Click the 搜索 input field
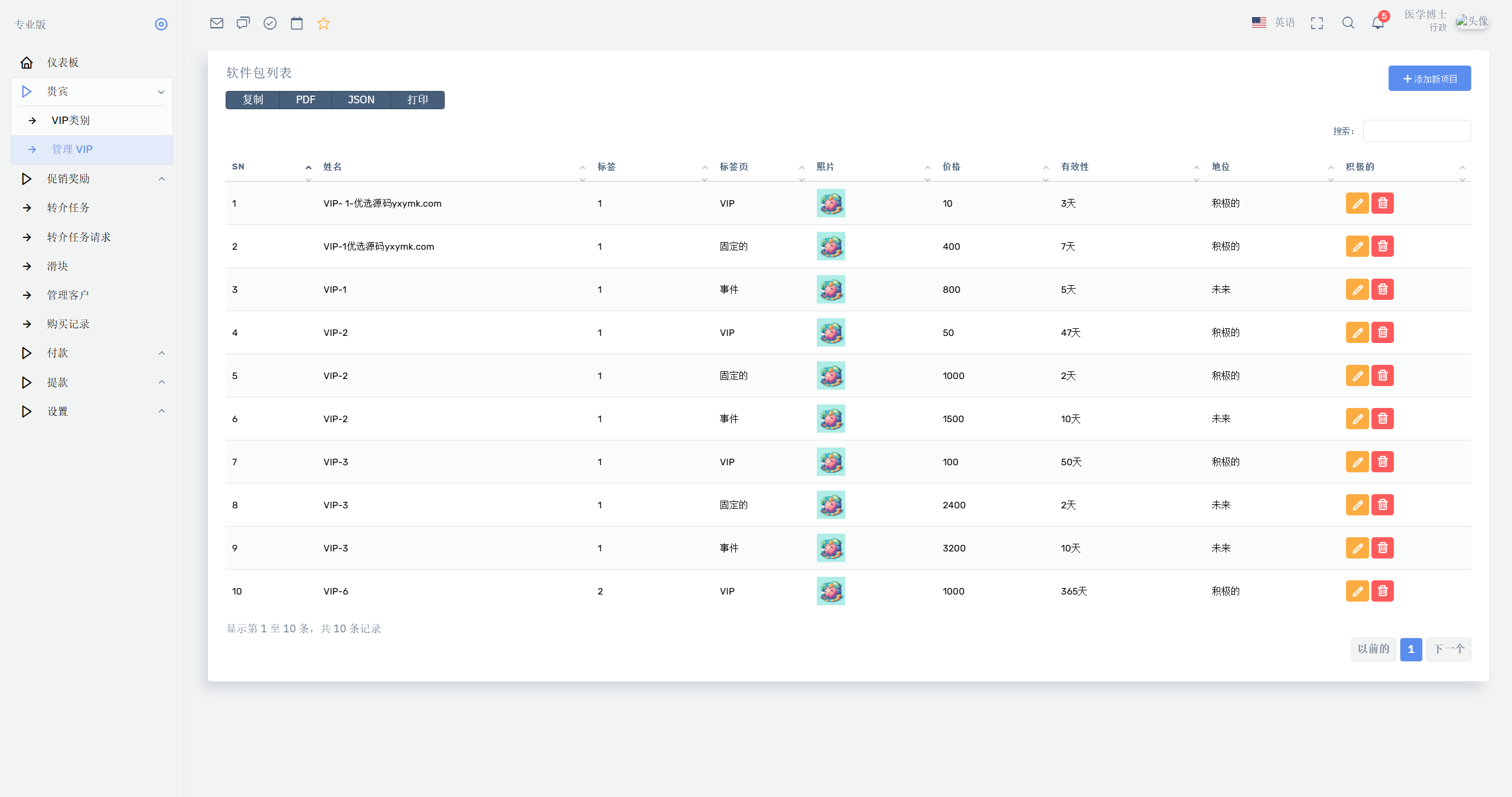The height and width of the screenshot is (797, 1512). (1417, 131)
